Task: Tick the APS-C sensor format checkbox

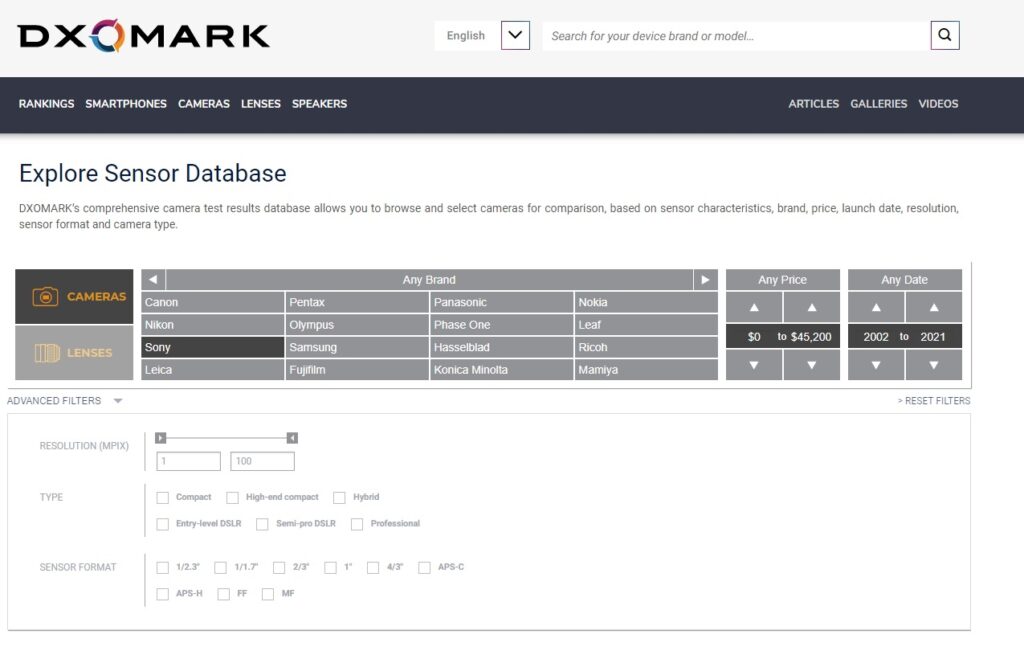Action: pyautogui.click(x=424, y=568)
